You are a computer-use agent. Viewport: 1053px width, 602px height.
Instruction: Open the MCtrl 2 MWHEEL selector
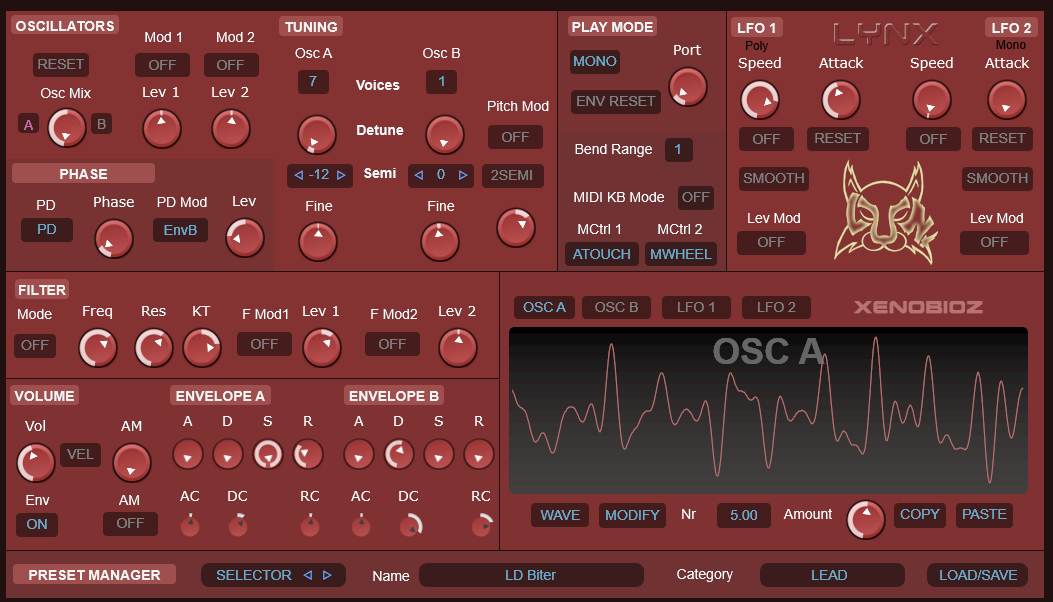click(681, 255)
